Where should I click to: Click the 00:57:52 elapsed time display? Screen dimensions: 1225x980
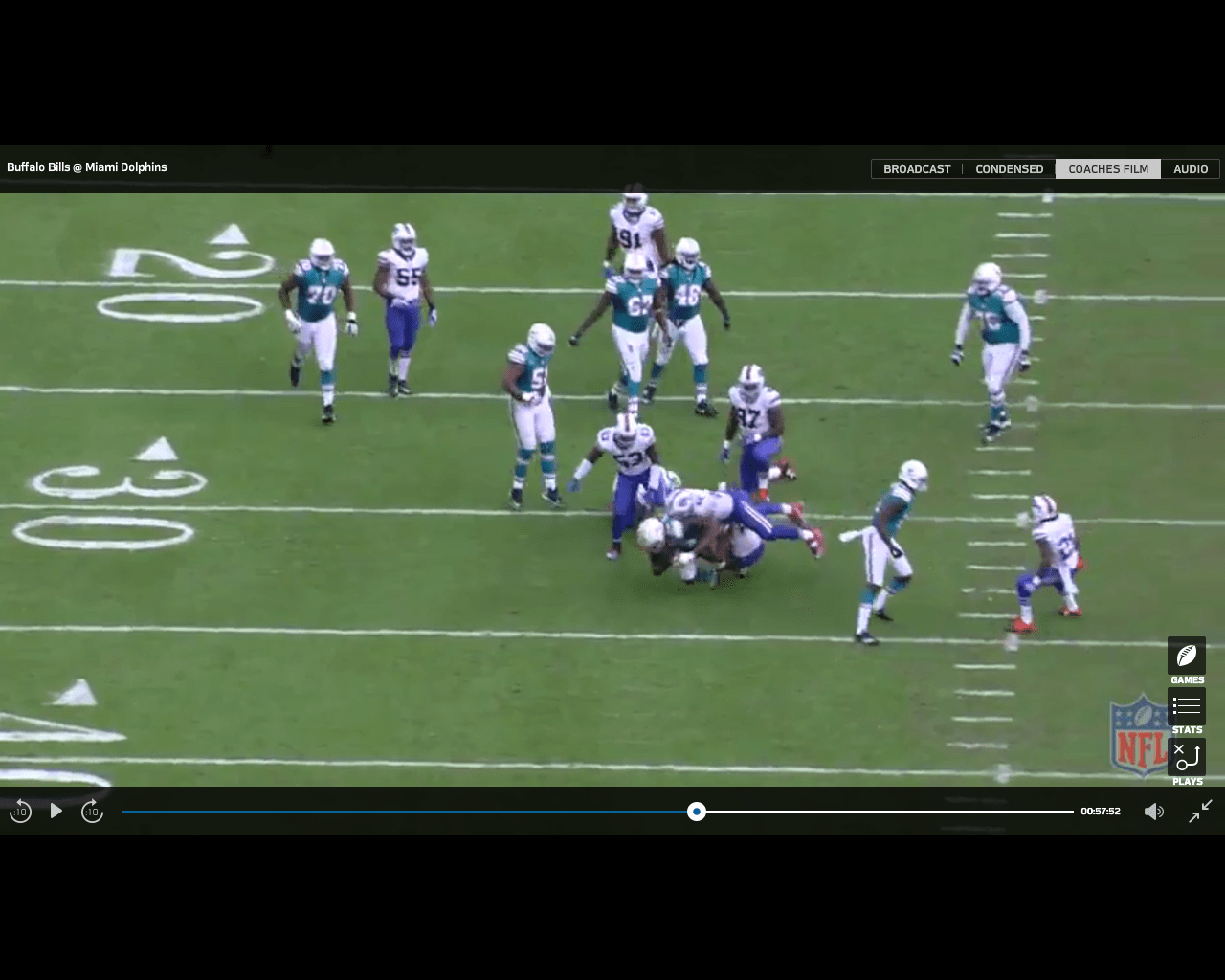[x=1101, y=812]
